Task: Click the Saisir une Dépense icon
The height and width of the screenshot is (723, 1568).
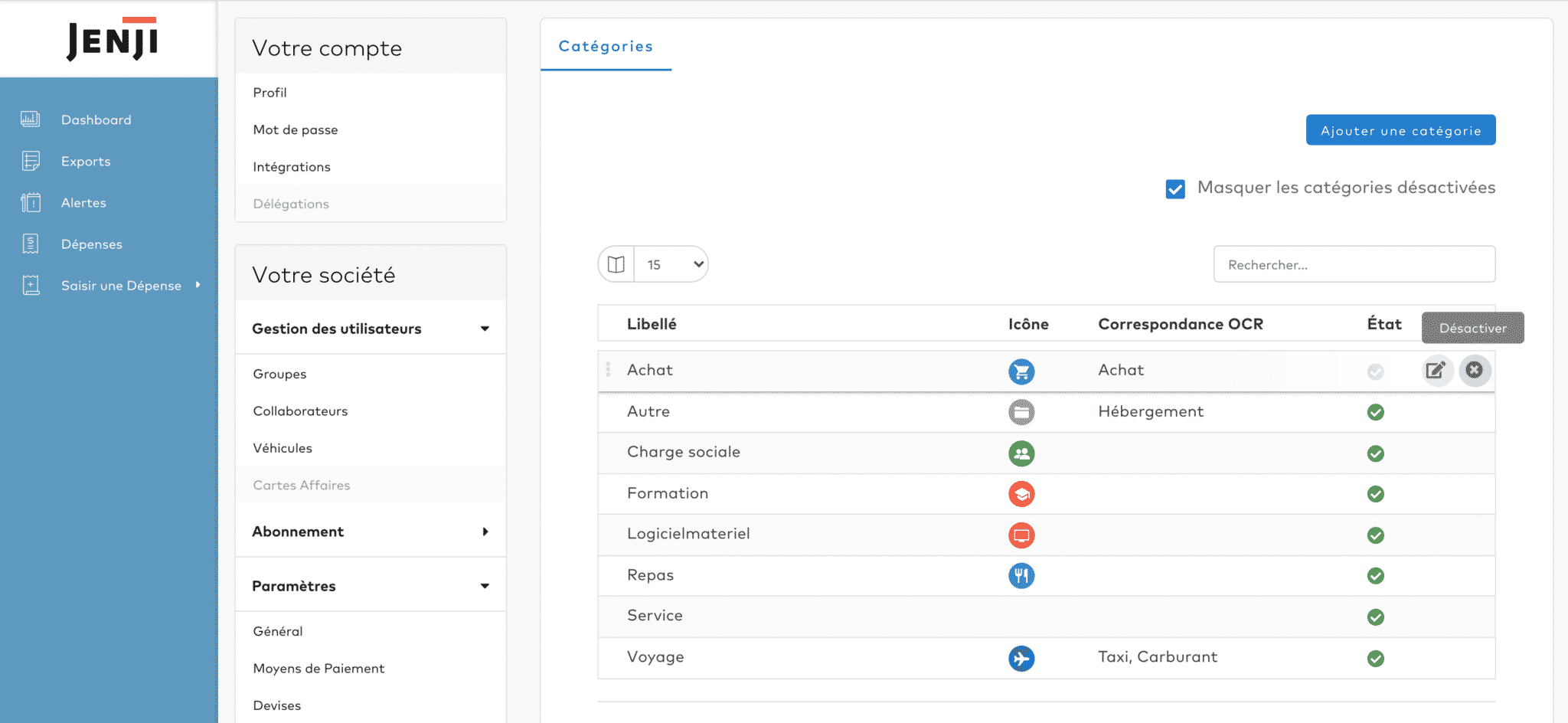Action: [31, 285]
